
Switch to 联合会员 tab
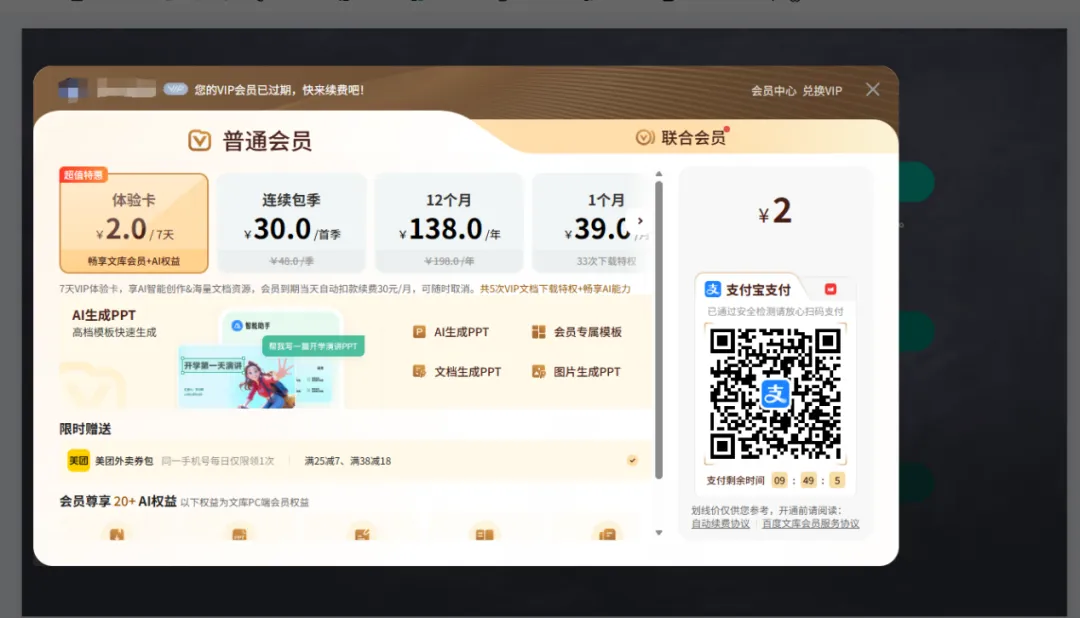(x=681, y=138)
